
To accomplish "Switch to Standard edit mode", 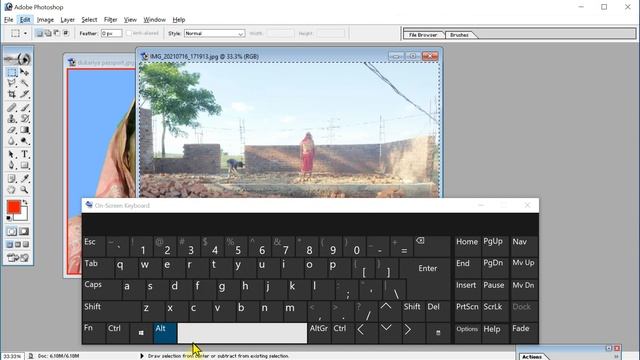I will (12, 231).
